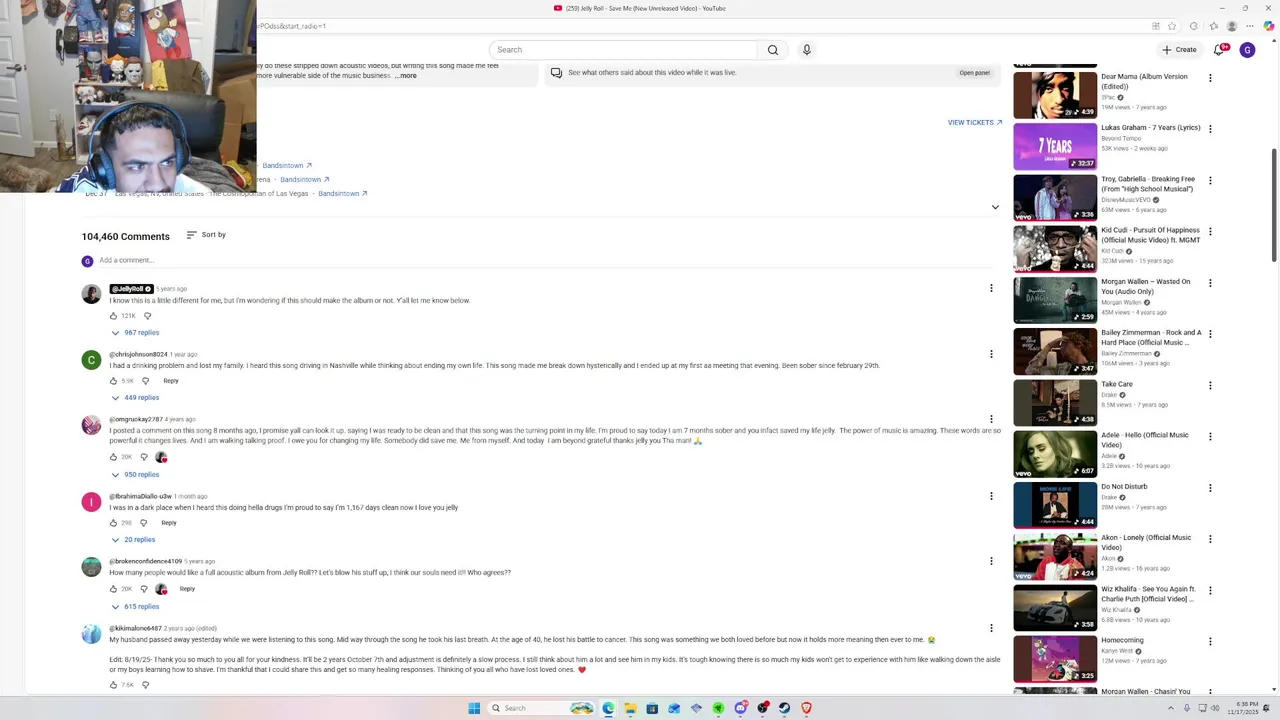
Task: Open the Wiz Khalifa See You Again thumbnail
Action: coord(1055,608)
